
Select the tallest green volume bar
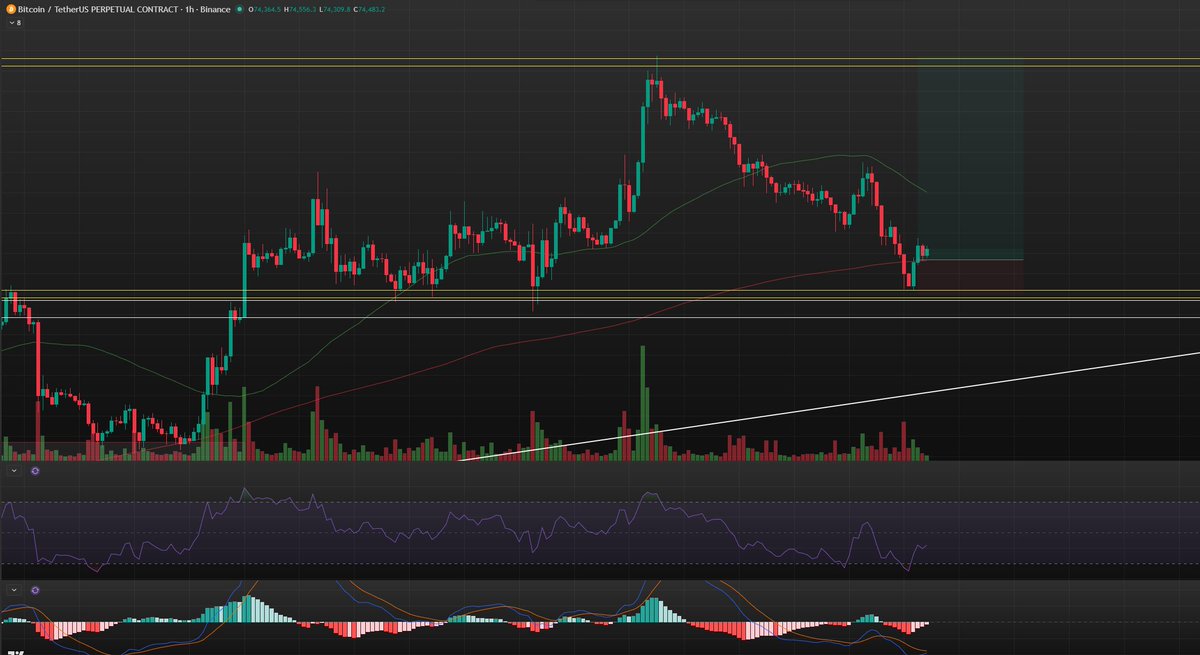[641, 400]
